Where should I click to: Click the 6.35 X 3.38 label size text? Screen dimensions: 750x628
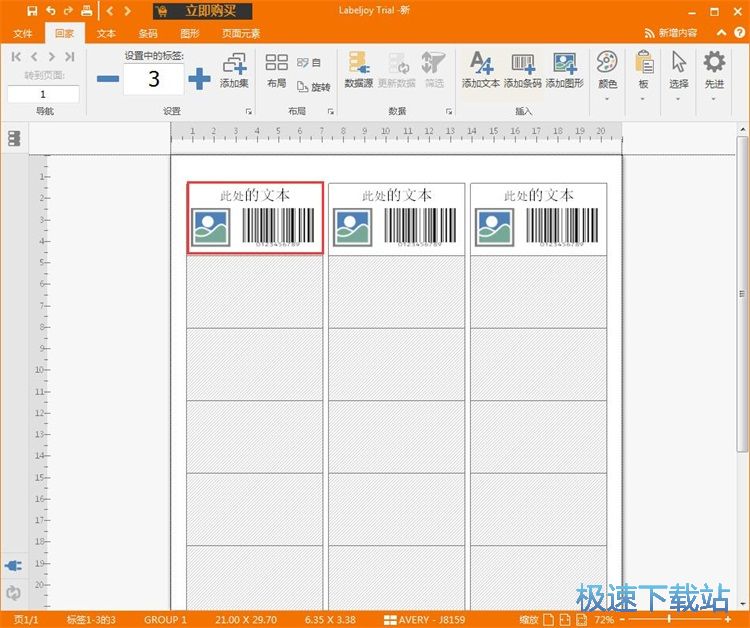(330, 620)
